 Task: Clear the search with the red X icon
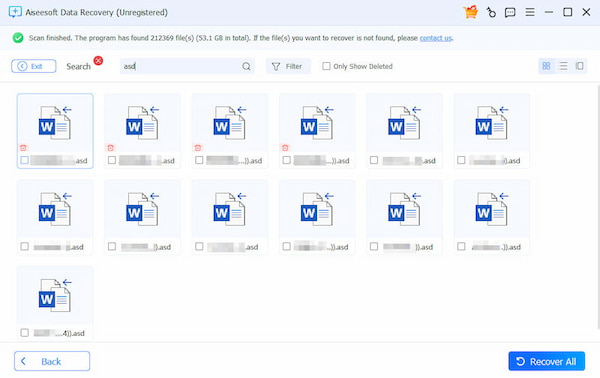click(x=98, y=60)
